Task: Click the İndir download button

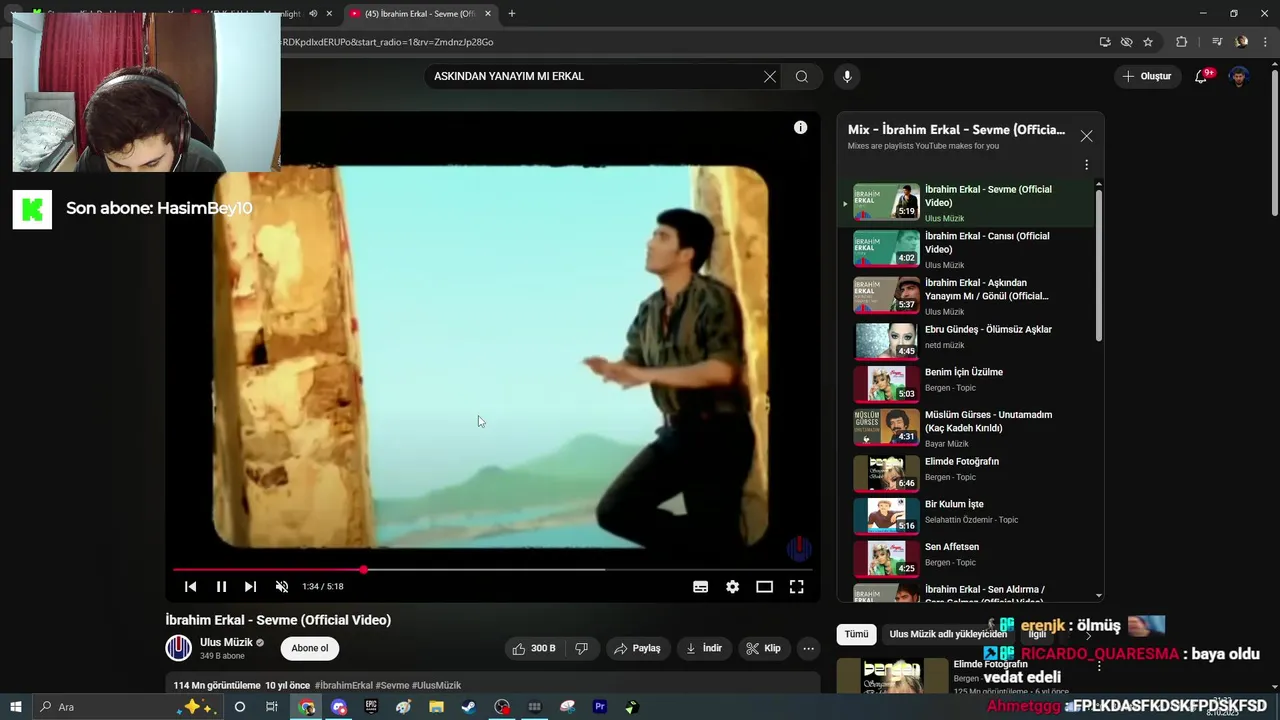Action: pos(703,648)
